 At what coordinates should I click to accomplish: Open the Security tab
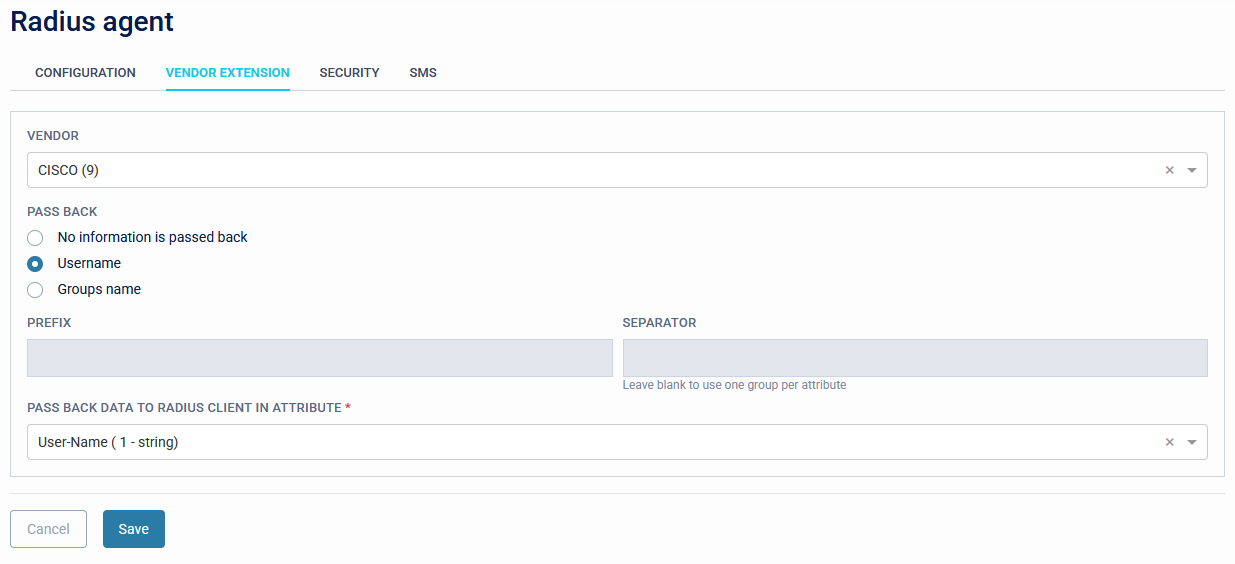pos(349,73)
